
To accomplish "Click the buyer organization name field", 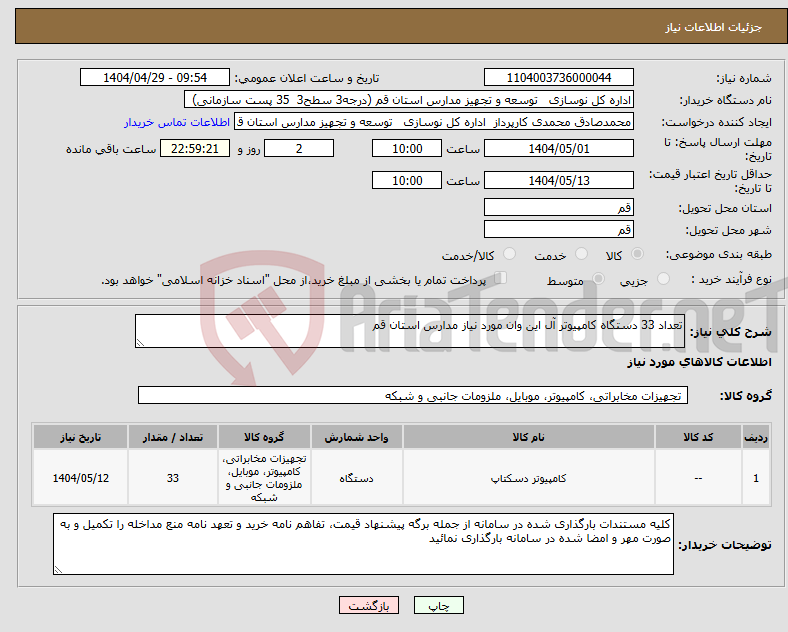I will [x=409, y=99].
